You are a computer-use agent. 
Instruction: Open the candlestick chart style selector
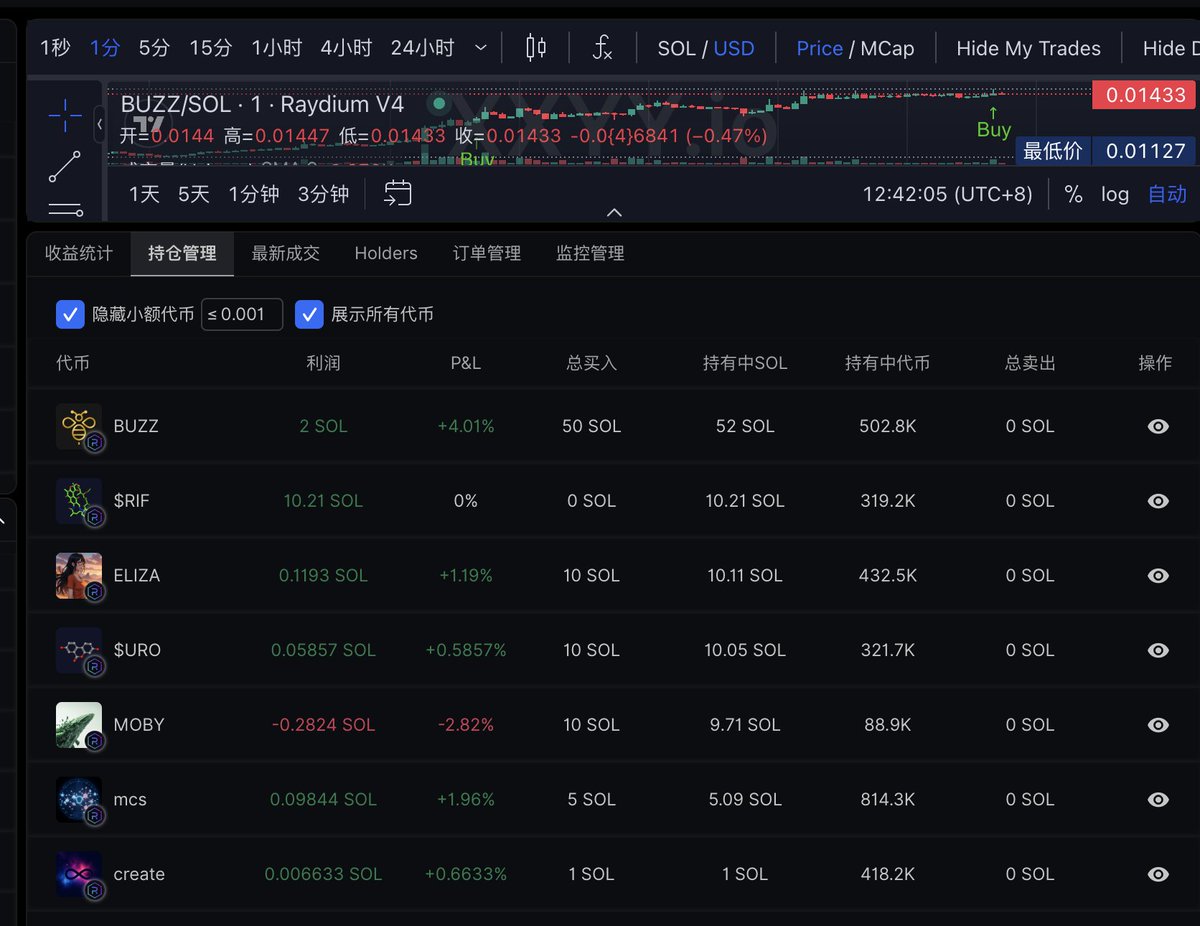534,47
